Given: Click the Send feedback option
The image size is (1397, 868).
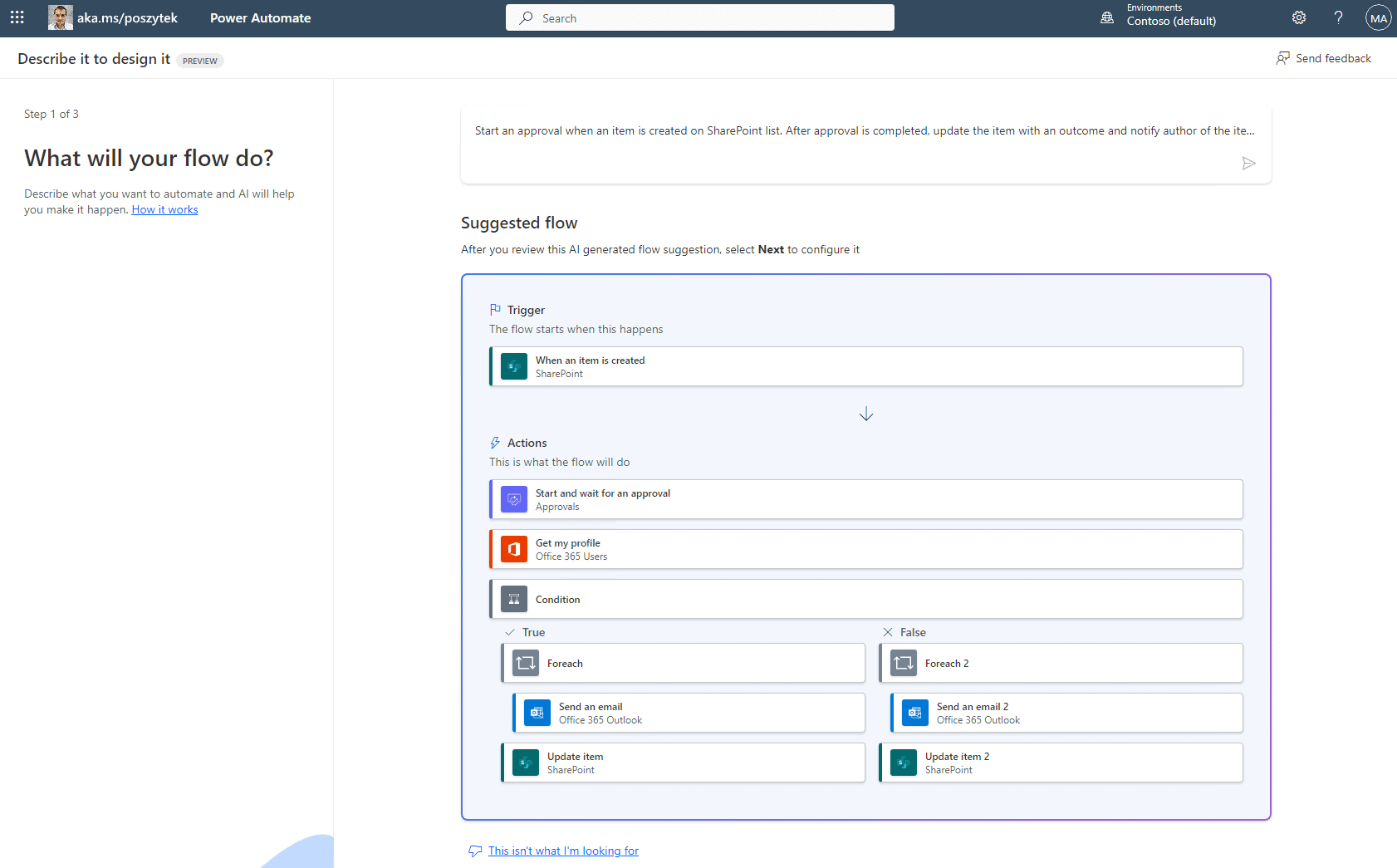Looking at the screenshot, I should pos(1324,57).
